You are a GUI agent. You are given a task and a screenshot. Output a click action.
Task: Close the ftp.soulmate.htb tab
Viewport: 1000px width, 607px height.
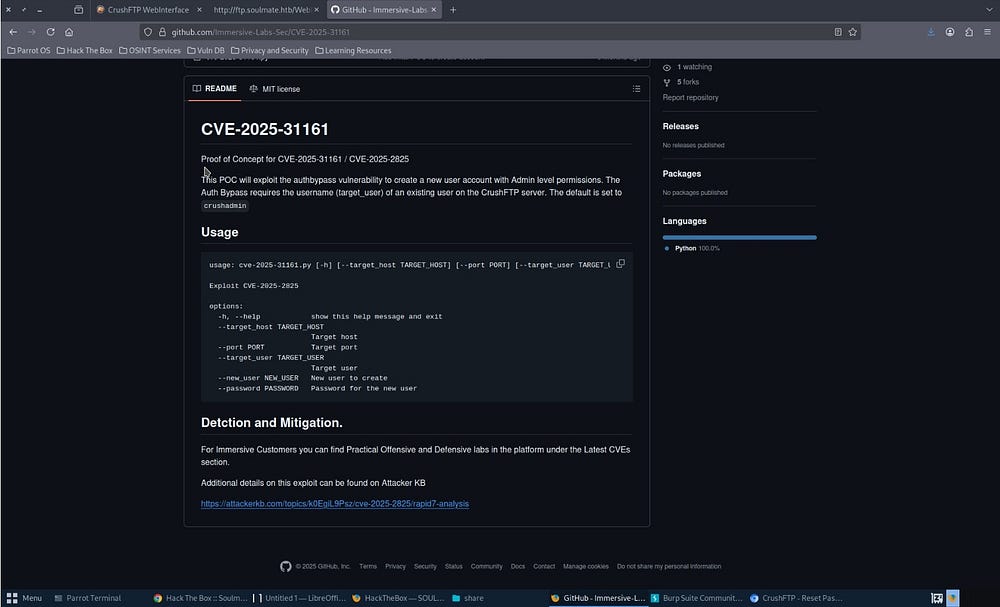point(316,10)
